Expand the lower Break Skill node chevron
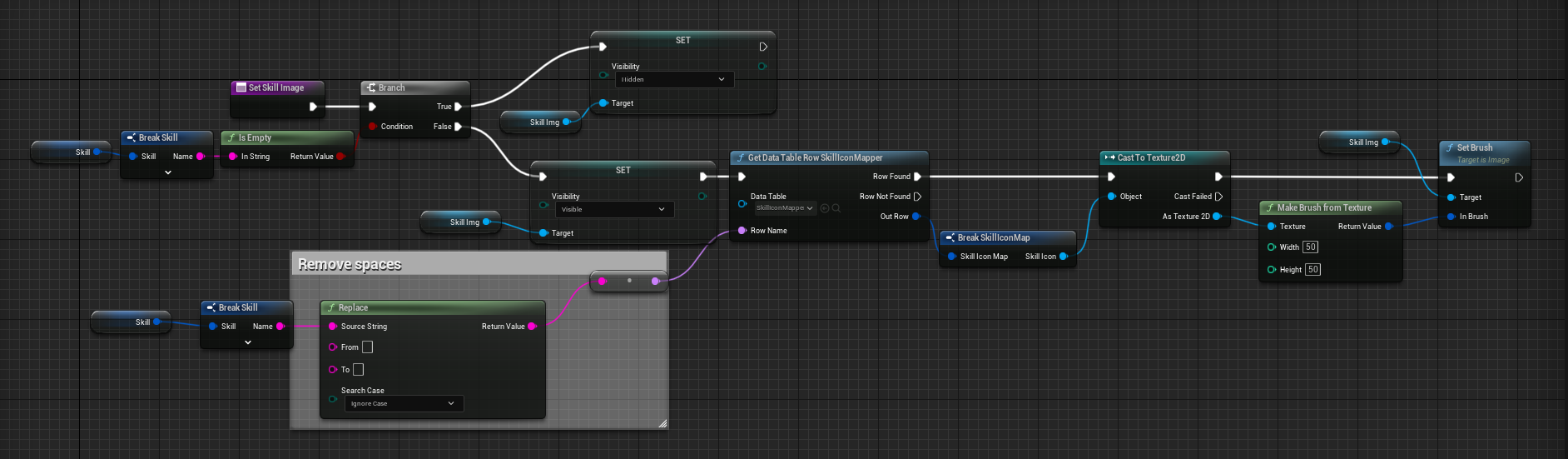 point(248,342)
